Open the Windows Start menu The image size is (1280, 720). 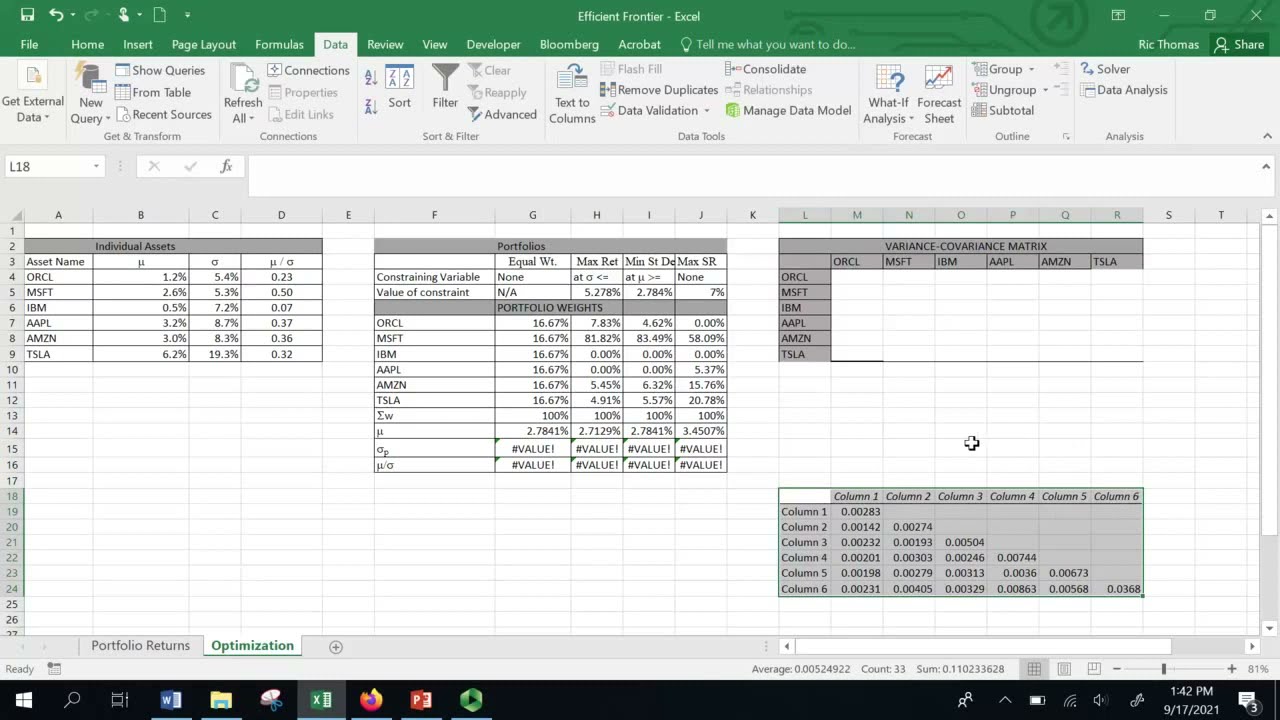click(23, 700)
